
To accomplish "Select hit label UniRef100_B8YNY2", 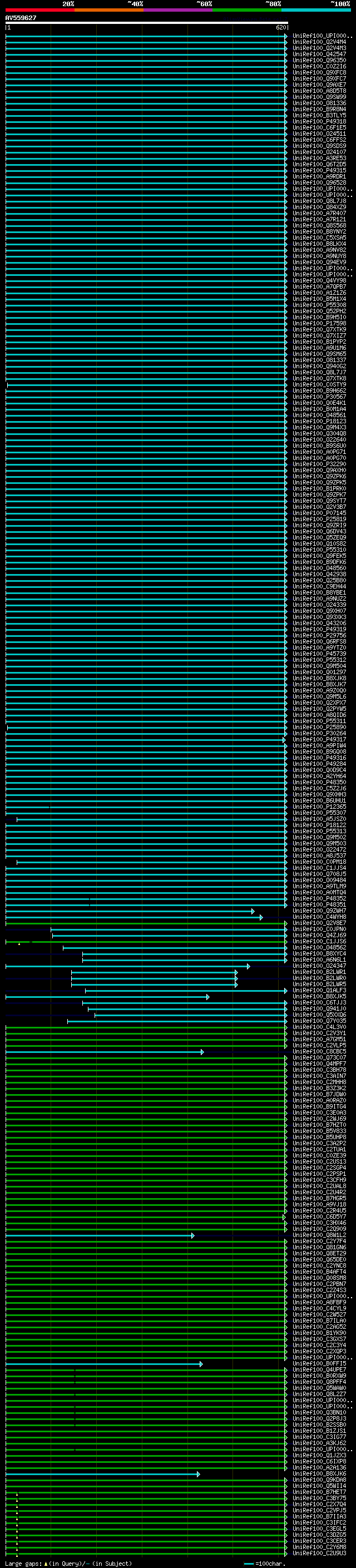I will tap(319, 231).
